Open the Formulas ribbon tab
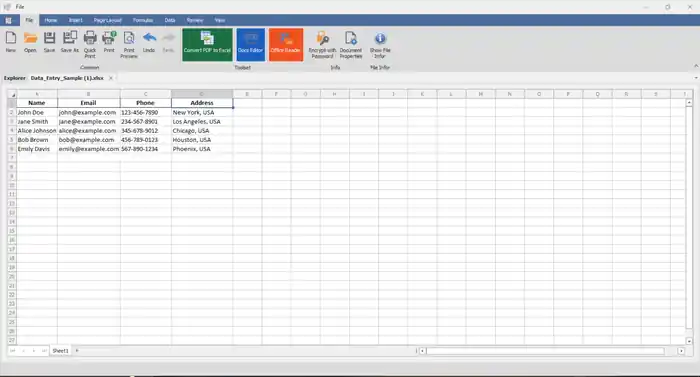The image size is (700, 377). (x=143, y=20)
